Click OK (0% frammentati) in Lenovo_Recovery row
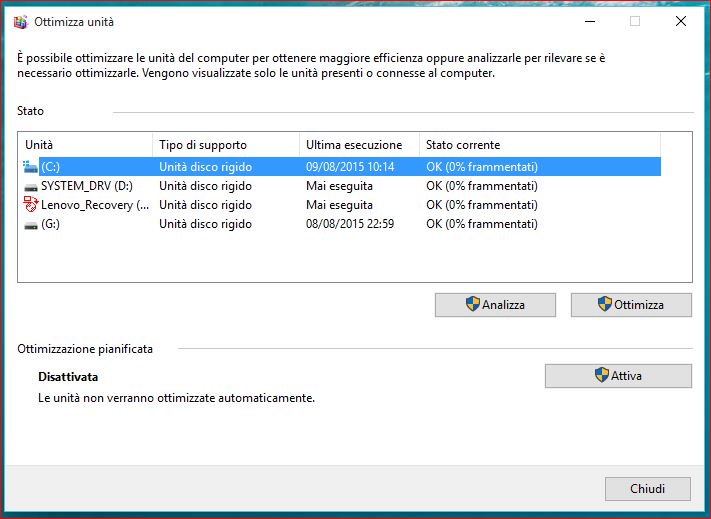 coord(482,205)
